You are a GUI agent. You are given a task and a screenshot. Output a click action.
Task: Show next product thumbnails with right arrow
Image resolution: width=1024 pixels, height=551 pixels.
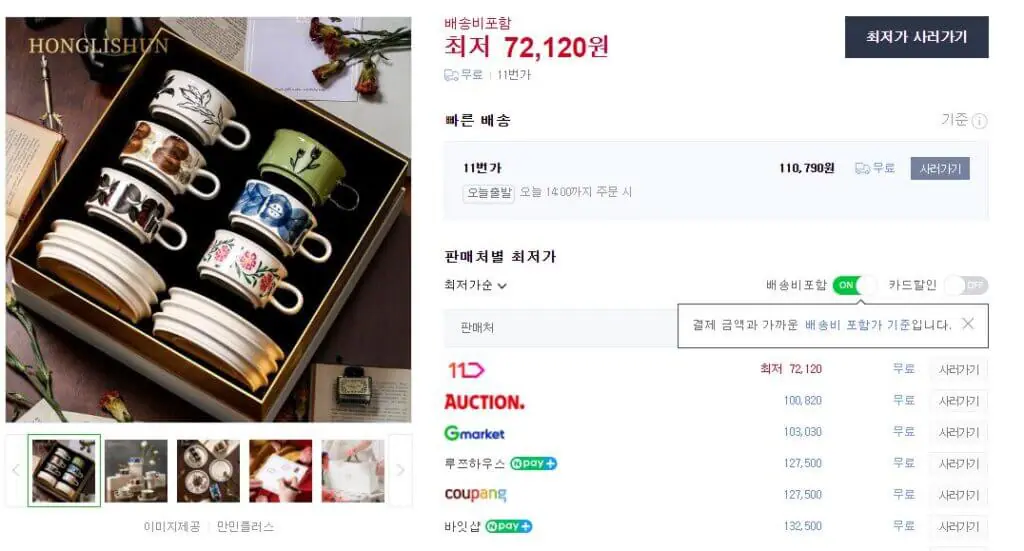400,470
